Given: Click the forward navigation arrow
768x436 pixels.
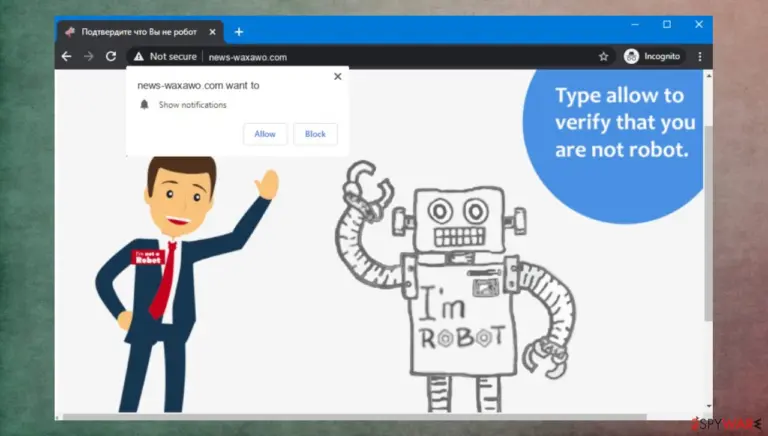Looking at the screenshot, I should pyautogui.click(x=89, y=56).
